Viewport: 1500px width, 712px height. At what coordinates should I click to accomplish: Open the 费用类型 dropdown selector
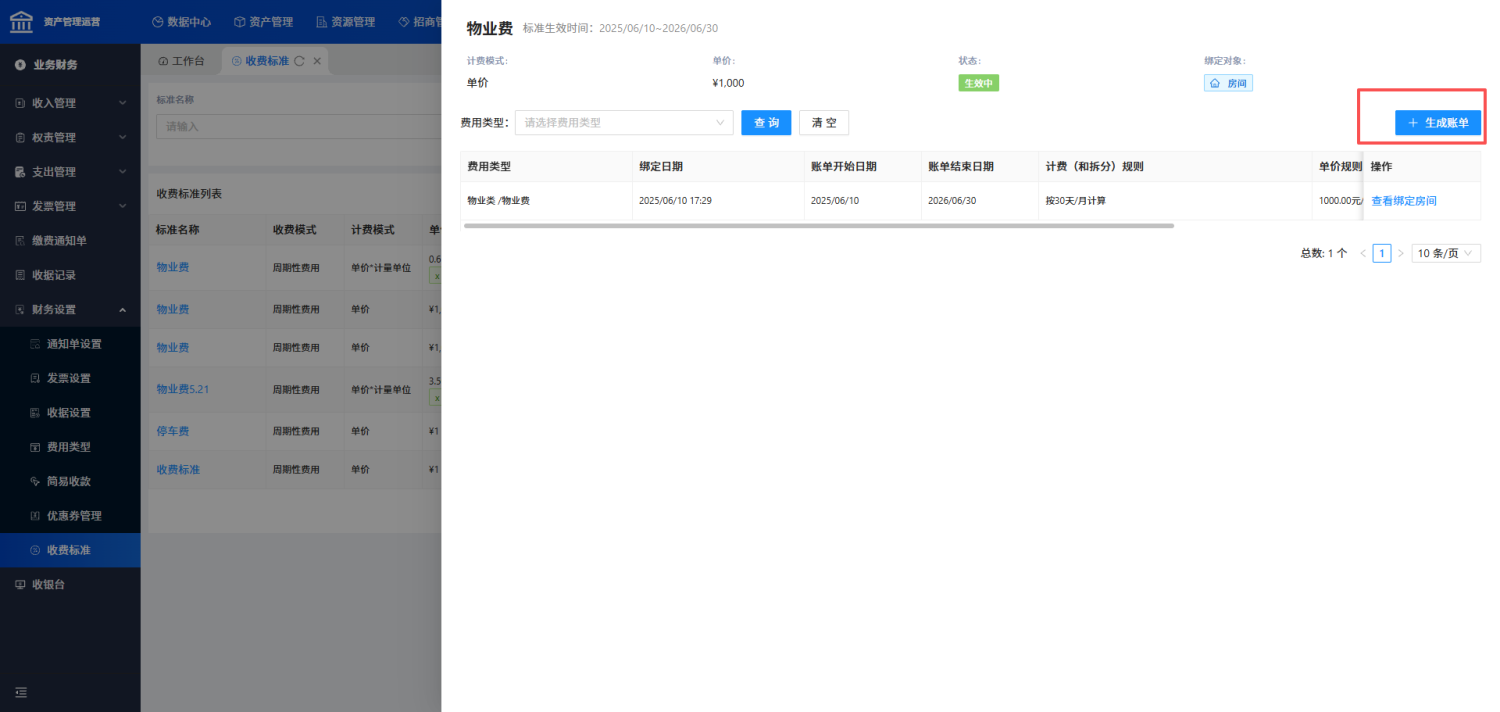[x=624, y=123]
